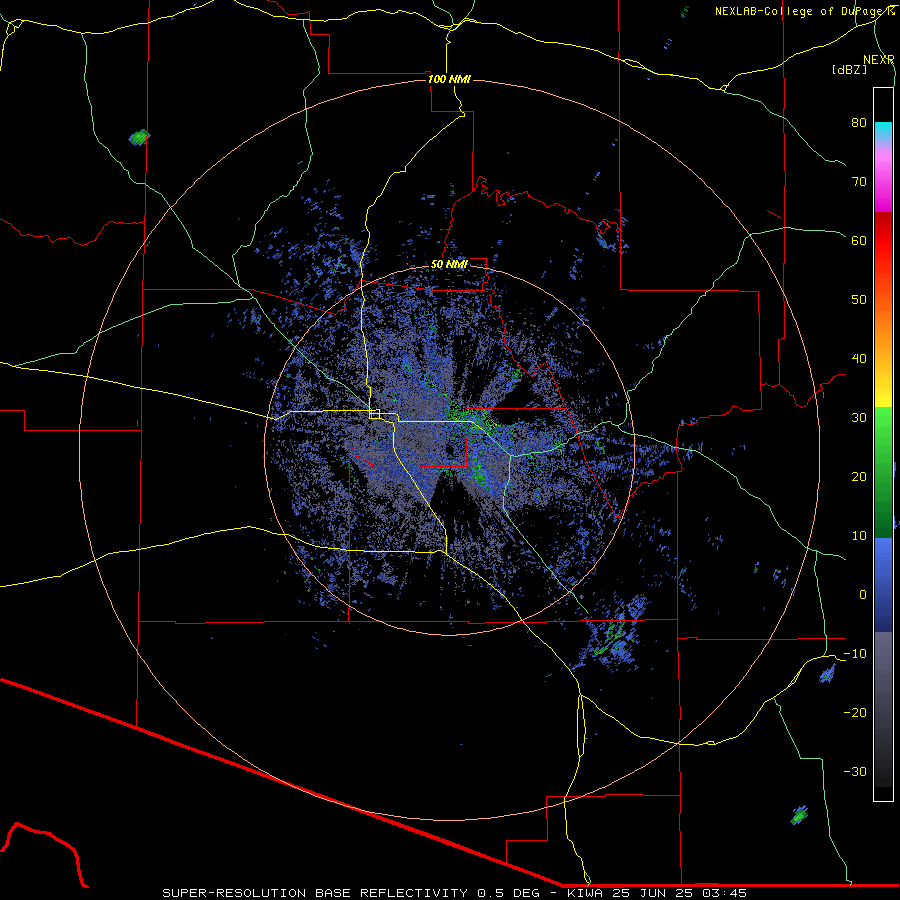The image size is (900, 900).
Task: Select the -20 value on dBZ scale
Action: [855, 714]
